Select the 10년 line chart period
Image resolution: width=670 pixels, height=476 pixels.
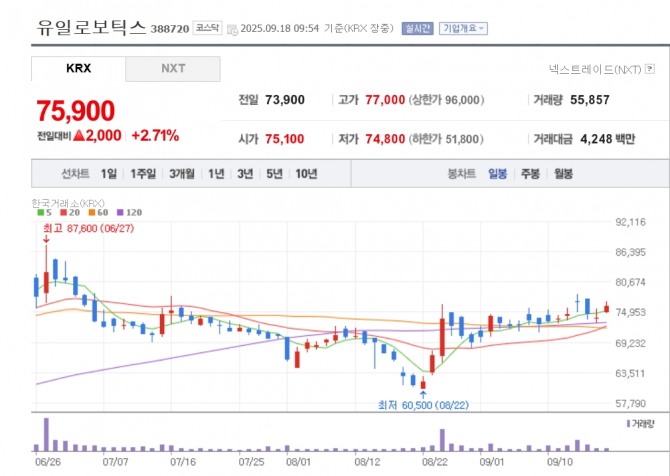[306, 174]
